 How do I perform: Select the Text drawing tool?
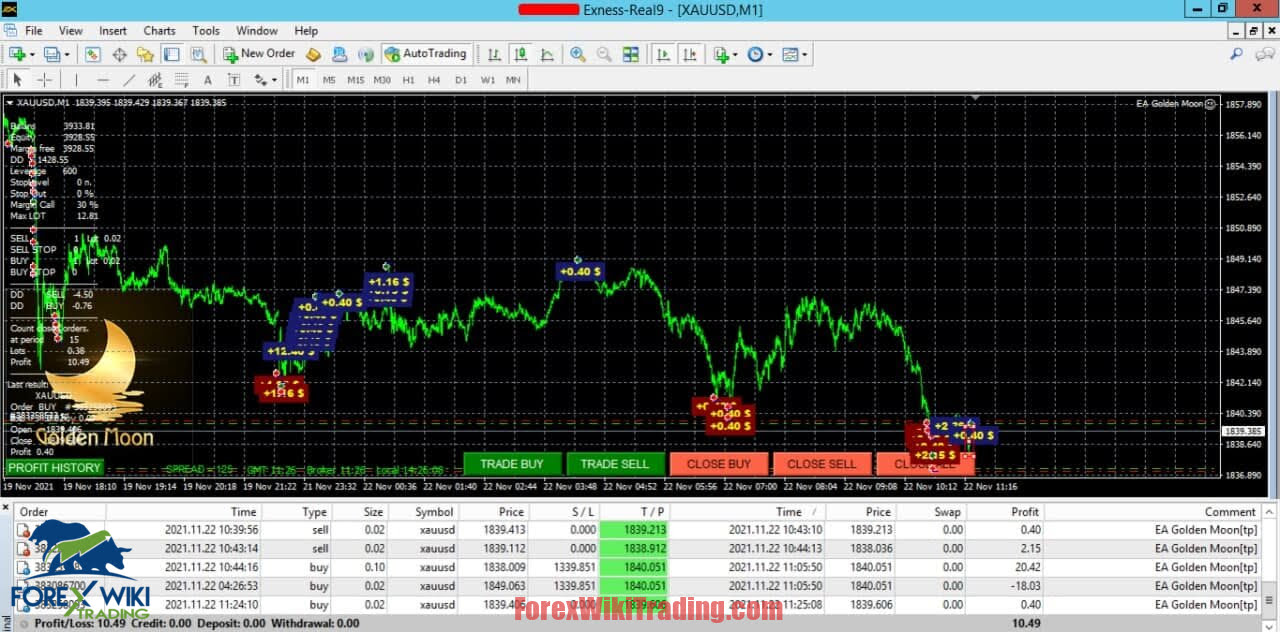[208, 80]
